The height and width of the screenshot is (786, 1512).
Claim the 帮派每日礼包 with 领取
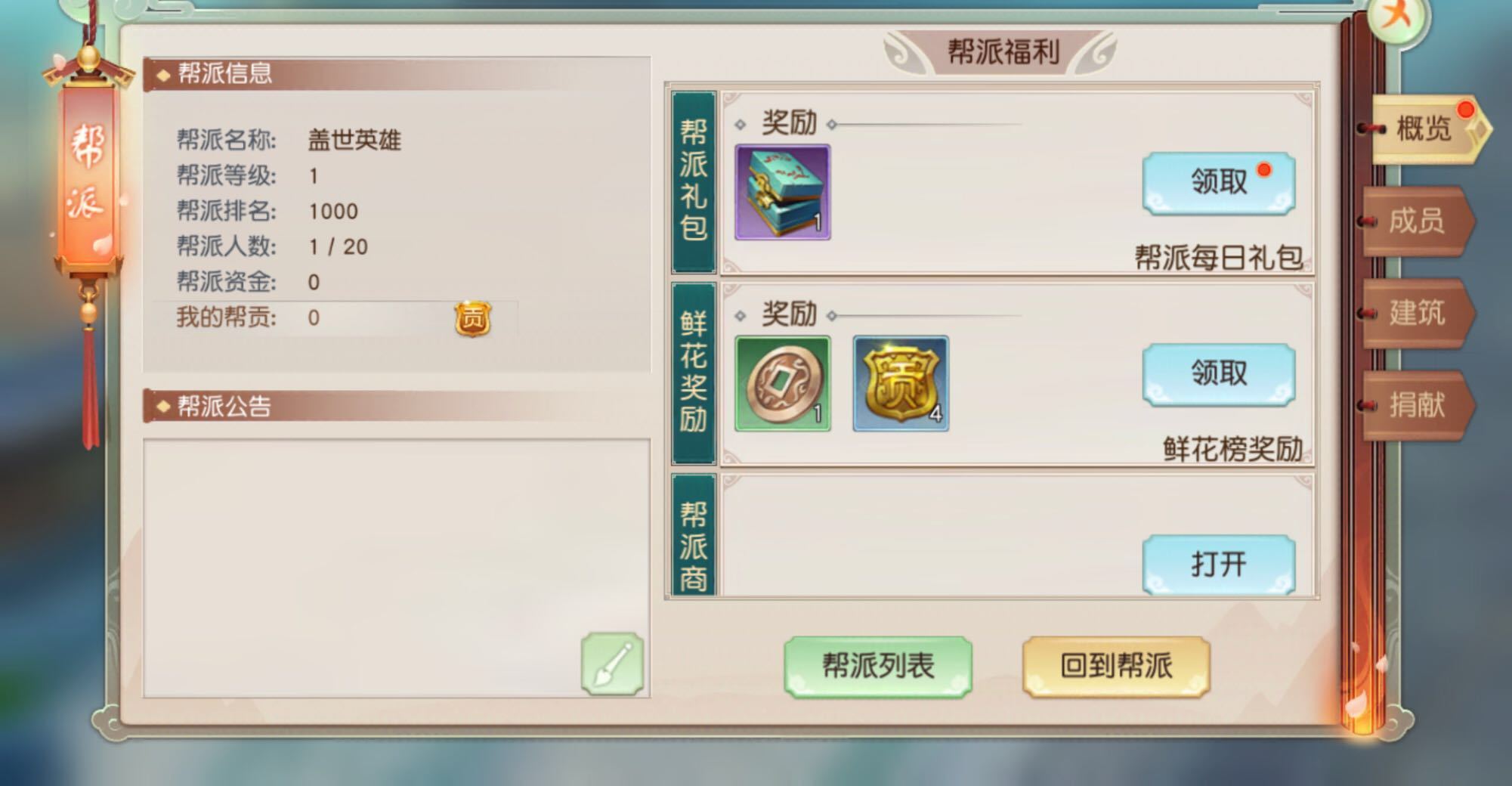(1218, 183)
